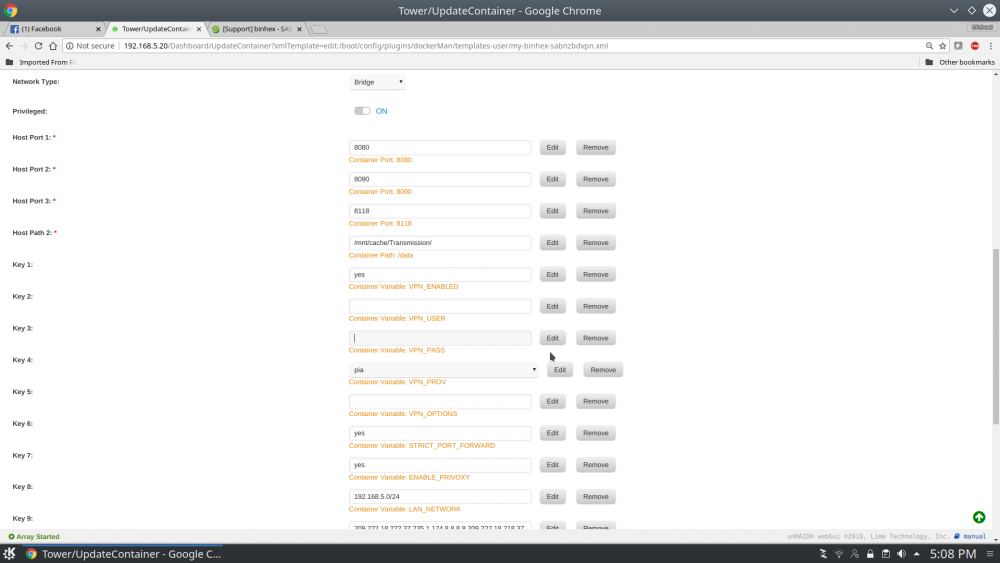Reload the UpdateContainer page
The image size is (1000, 563).
(38, 46)
